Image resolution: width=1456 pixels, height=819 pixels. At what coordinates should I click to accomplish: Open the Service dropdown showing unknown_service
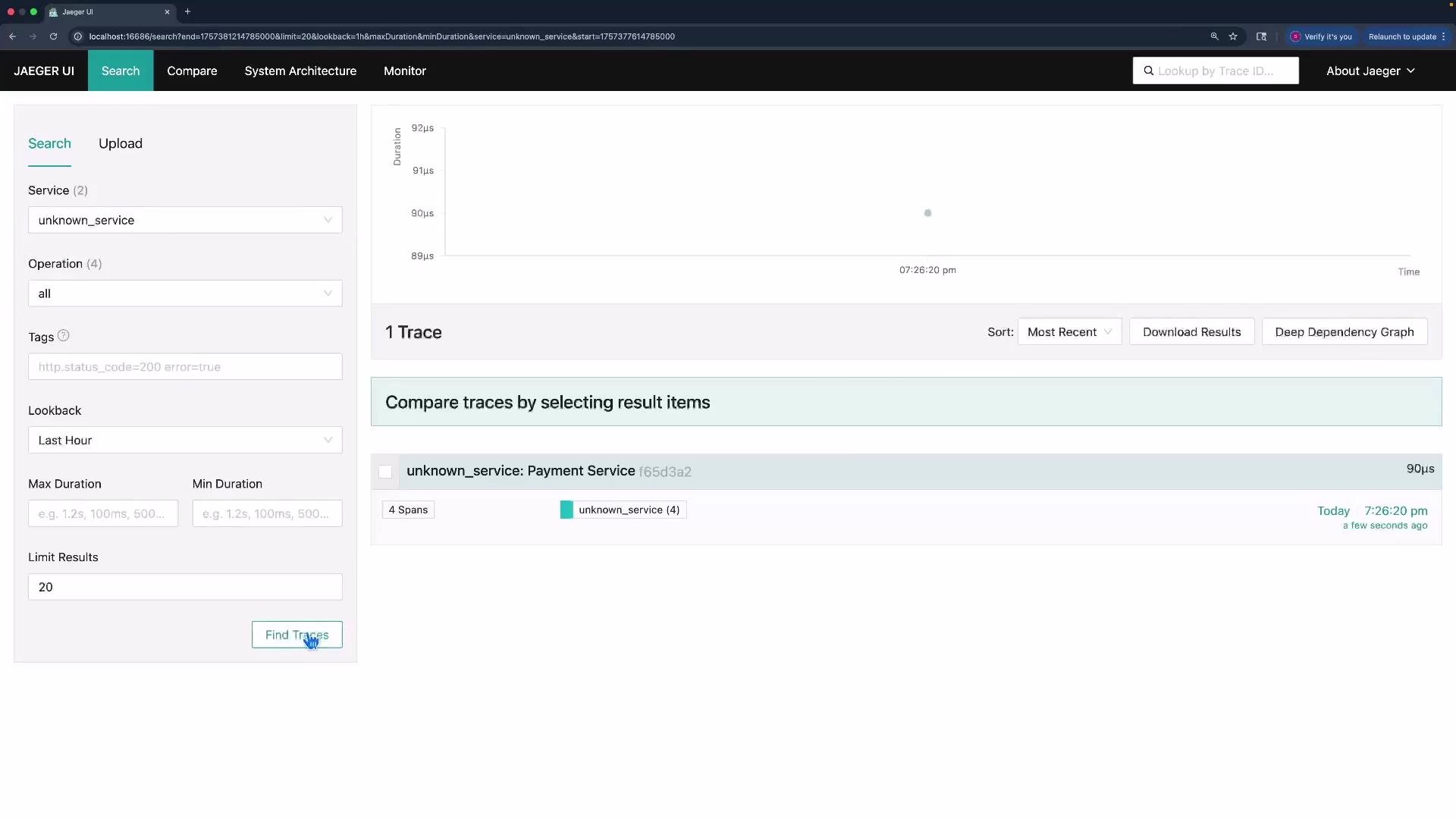185,220
